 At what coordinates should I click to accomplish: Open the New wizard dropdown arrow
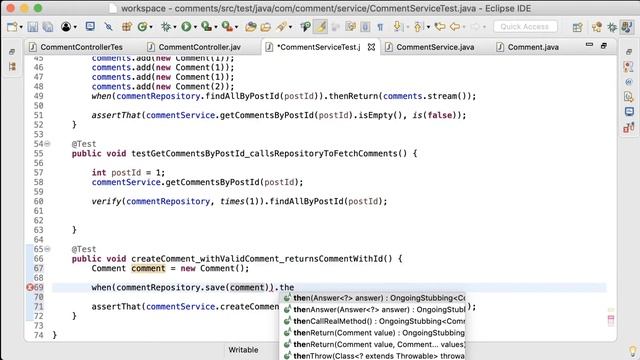click(x=20, y=27)
